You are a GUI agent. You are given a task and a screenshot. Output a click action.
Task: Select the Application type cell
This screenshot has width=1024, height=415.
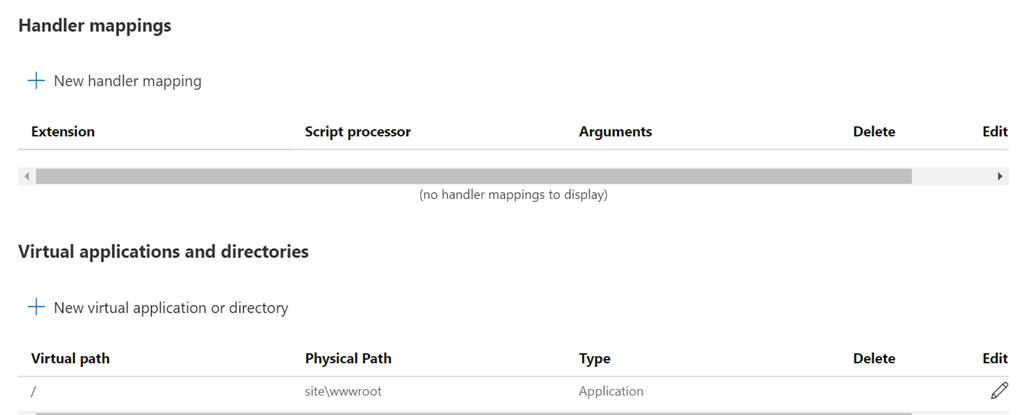point(611,391)
